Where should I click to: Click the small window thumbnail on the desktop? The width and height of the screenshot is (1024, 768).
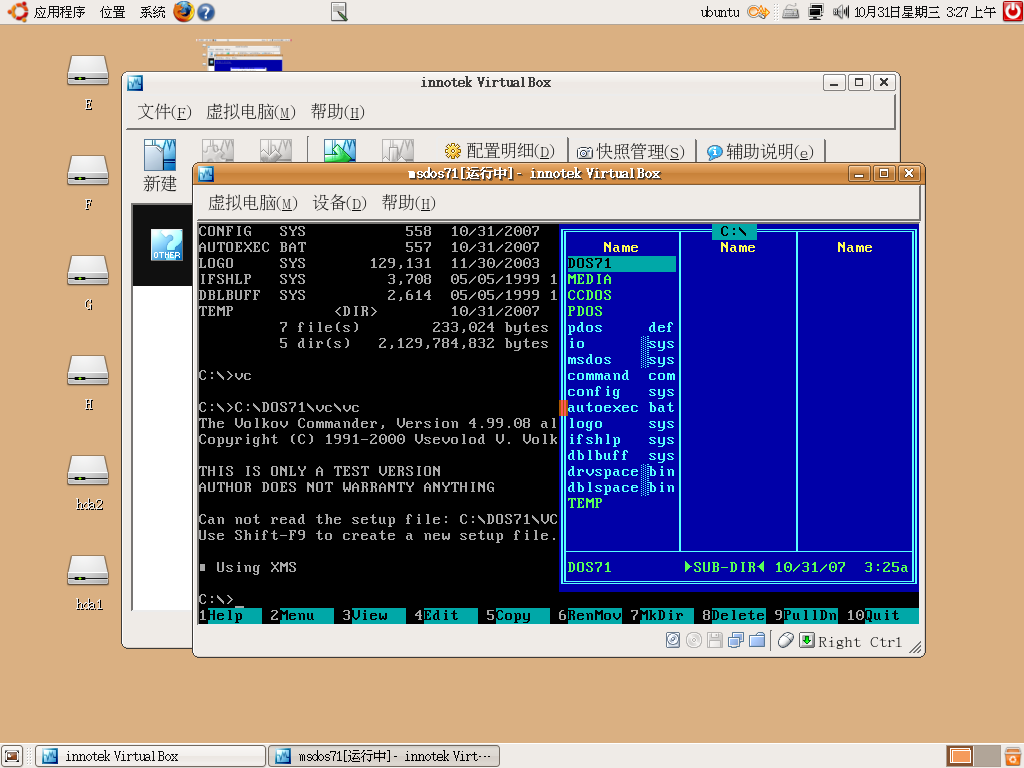pyautogui.click(x=244, y=55)
